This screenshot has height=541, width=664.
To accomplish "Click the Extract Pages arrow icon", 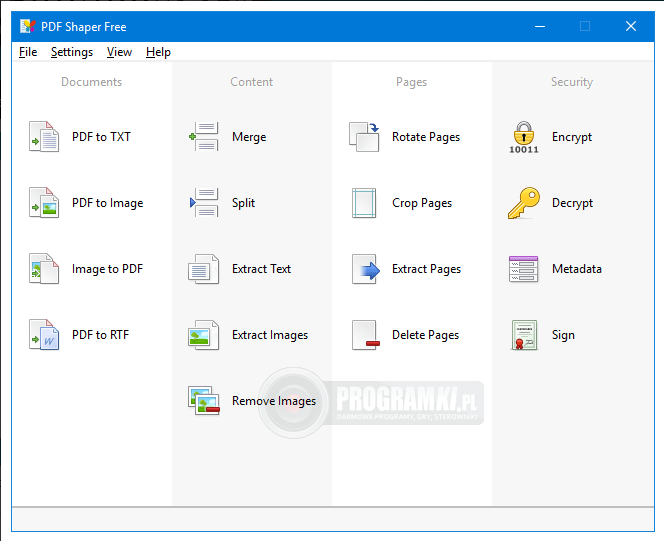I will point(365,269).
